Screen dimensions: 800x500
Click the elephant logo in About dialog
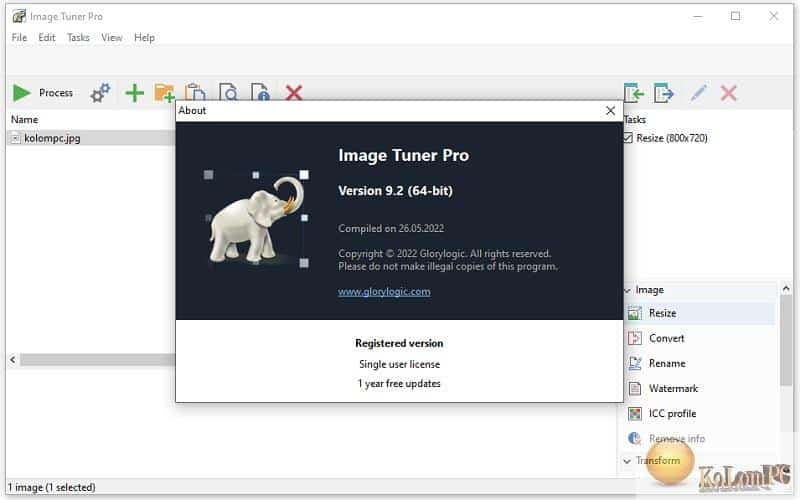click(258, 219)
